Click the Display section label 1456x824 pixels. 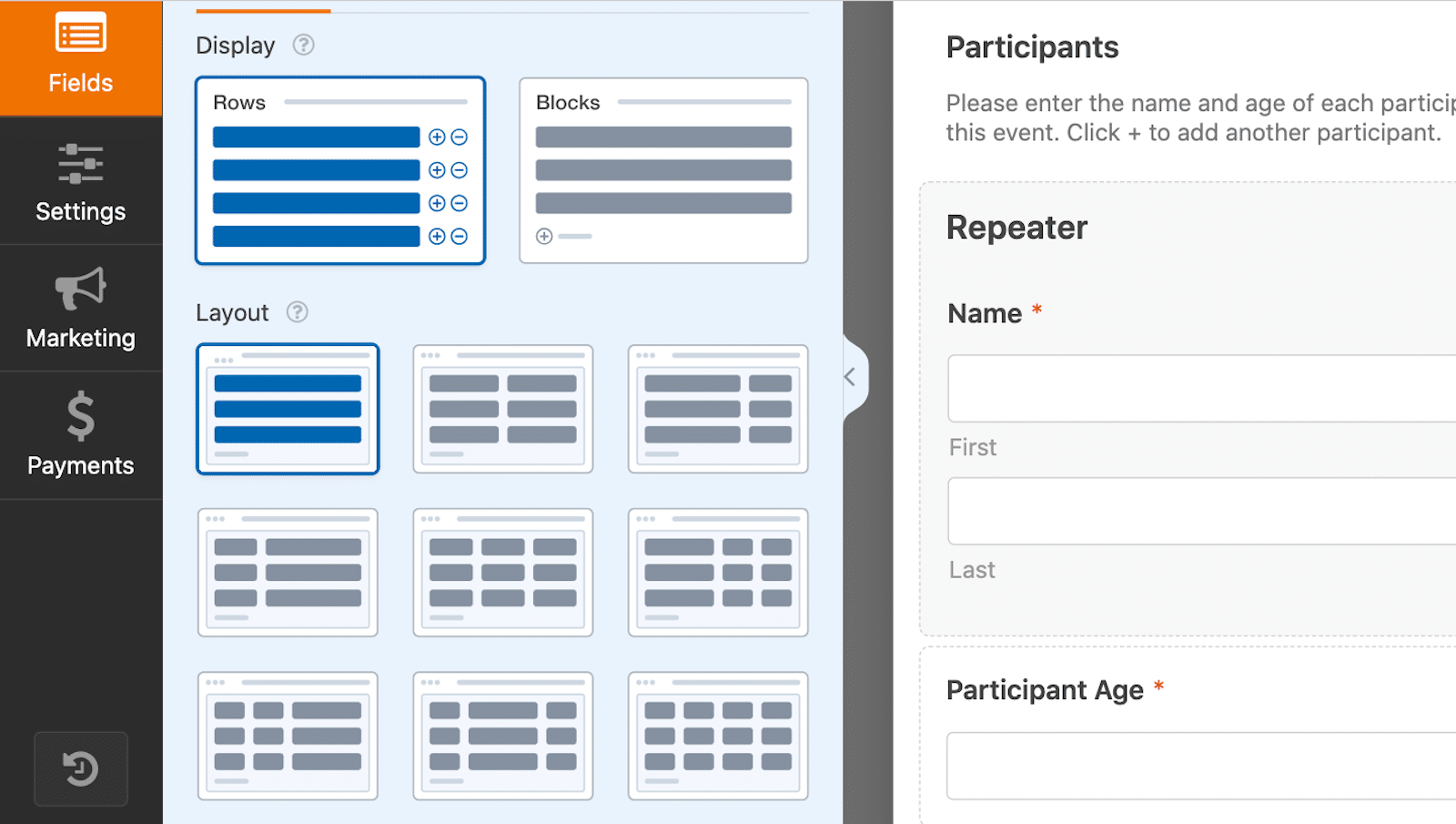[236, 46]
